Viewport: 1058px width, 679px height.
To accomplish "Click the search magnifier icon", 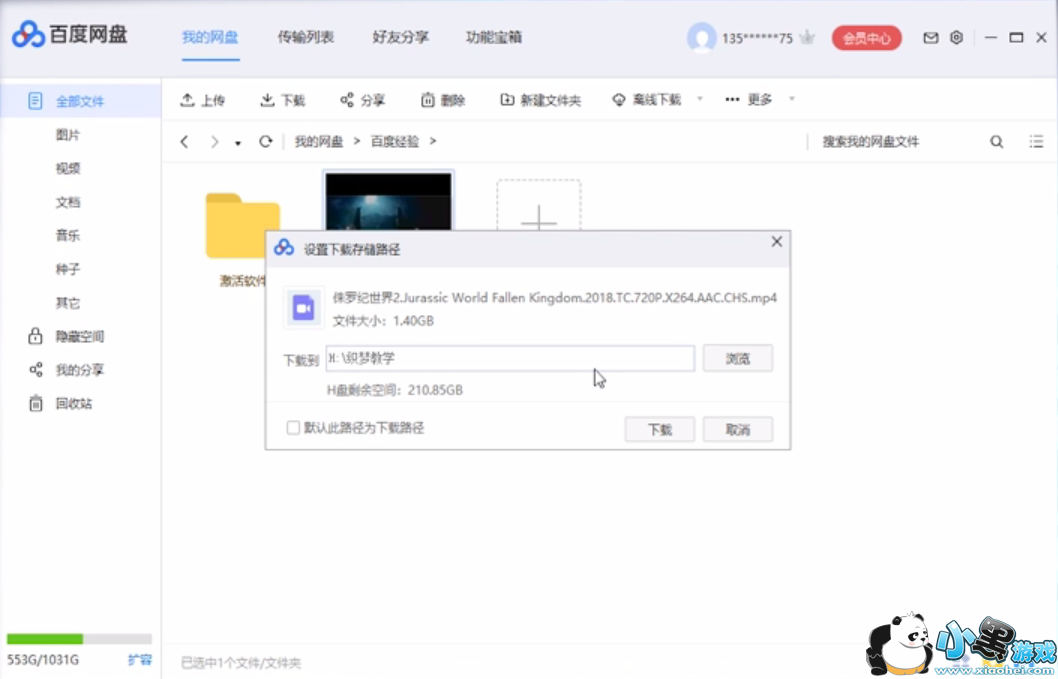I will (997, 142).
